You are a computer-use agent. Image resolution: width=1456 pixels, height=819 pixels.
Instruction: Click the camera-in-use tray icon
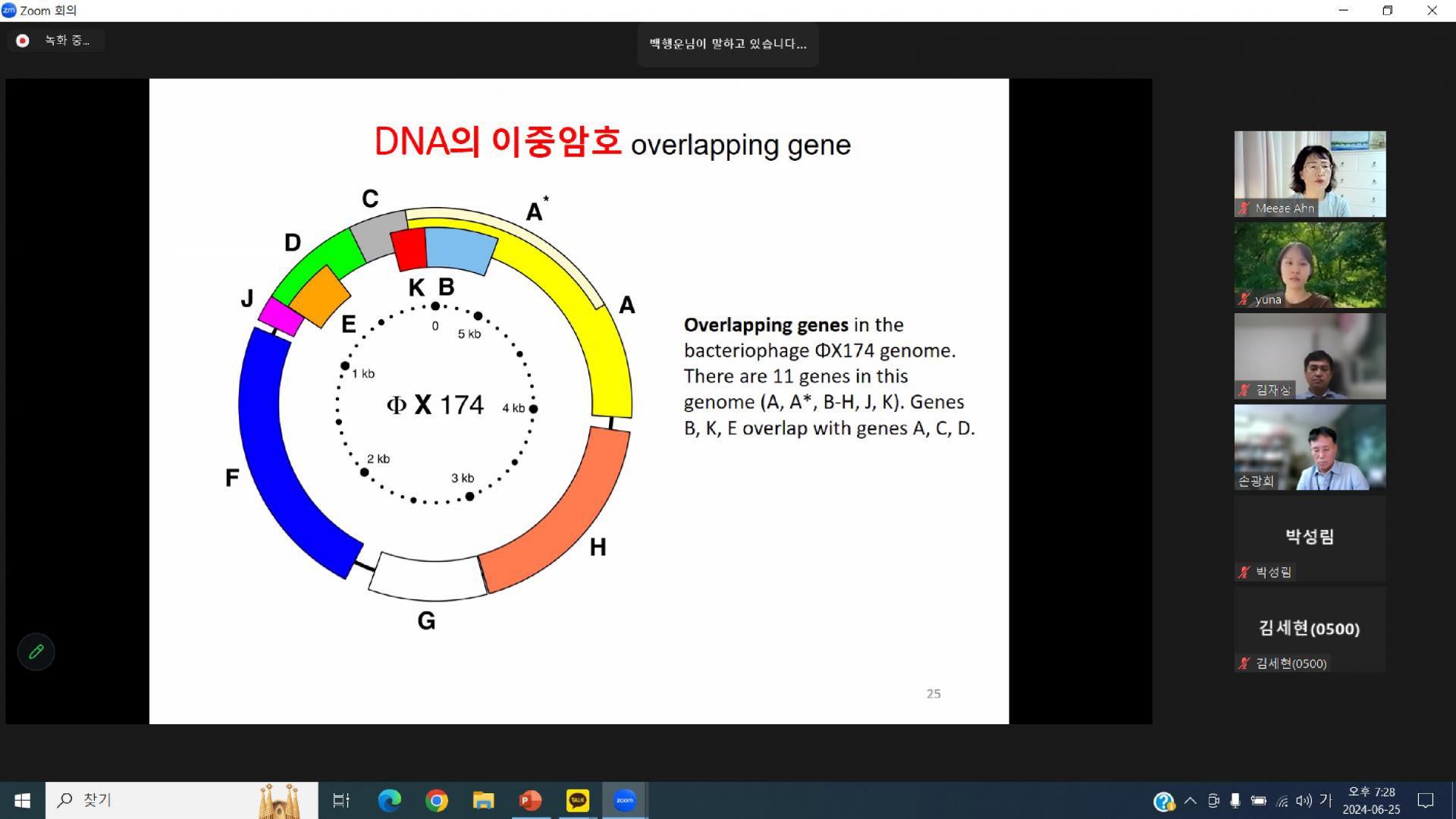click(1213, 801)
